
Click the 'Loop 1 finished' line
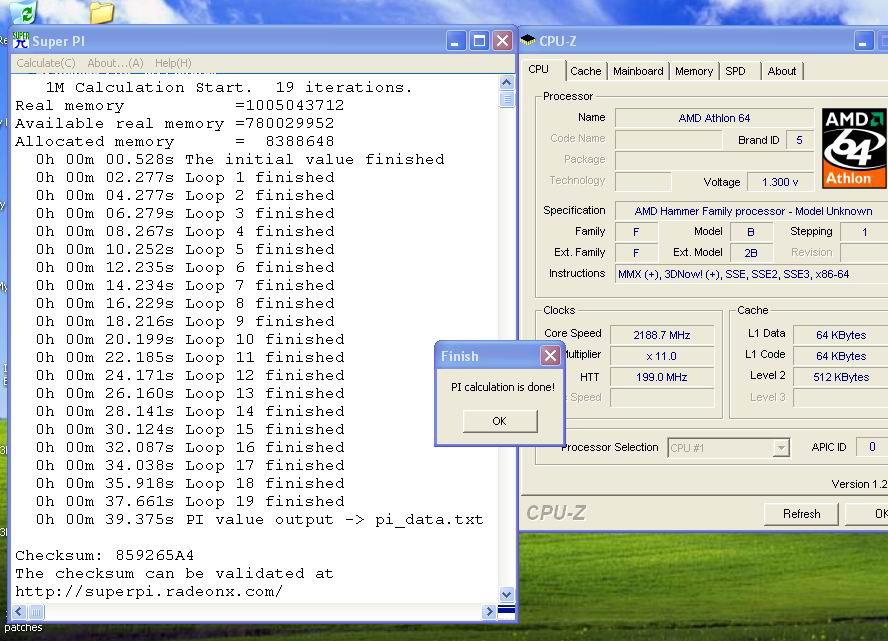(x=185, y=177)
